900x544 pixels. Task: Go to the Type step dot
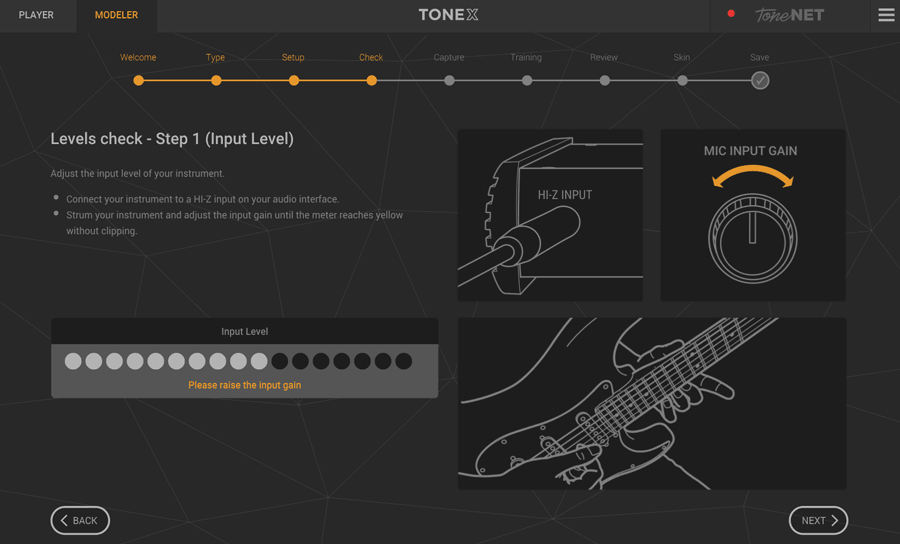click(x=216, y=80)
